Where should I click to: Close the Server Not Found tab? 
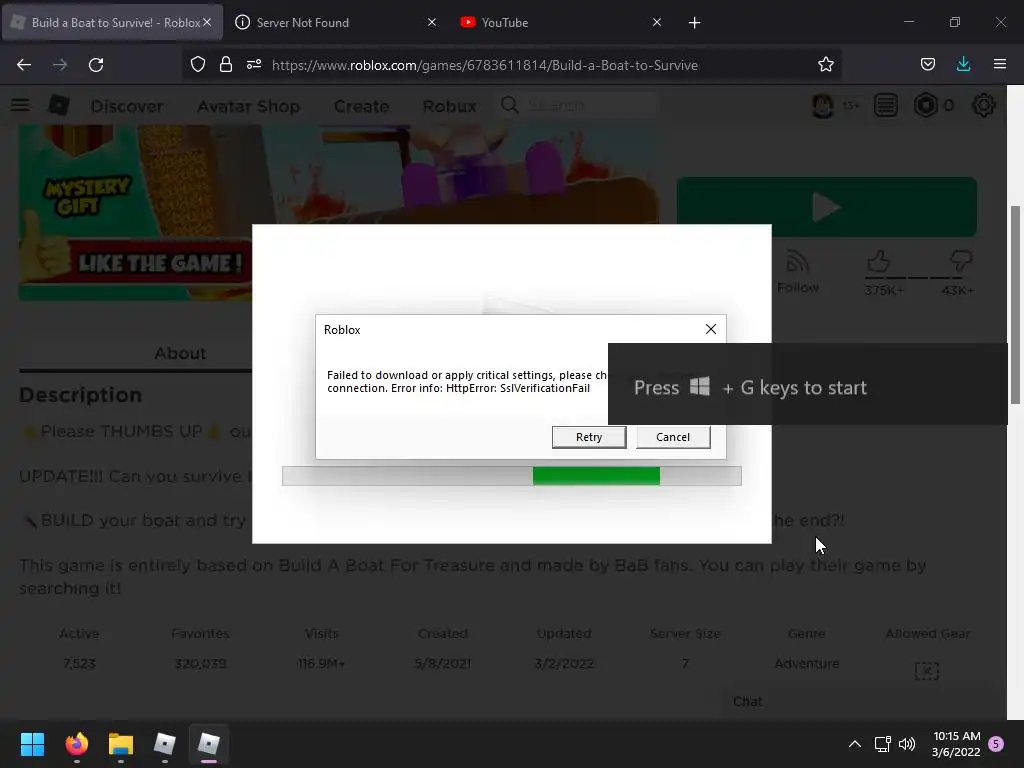click(x=432, y=23)
